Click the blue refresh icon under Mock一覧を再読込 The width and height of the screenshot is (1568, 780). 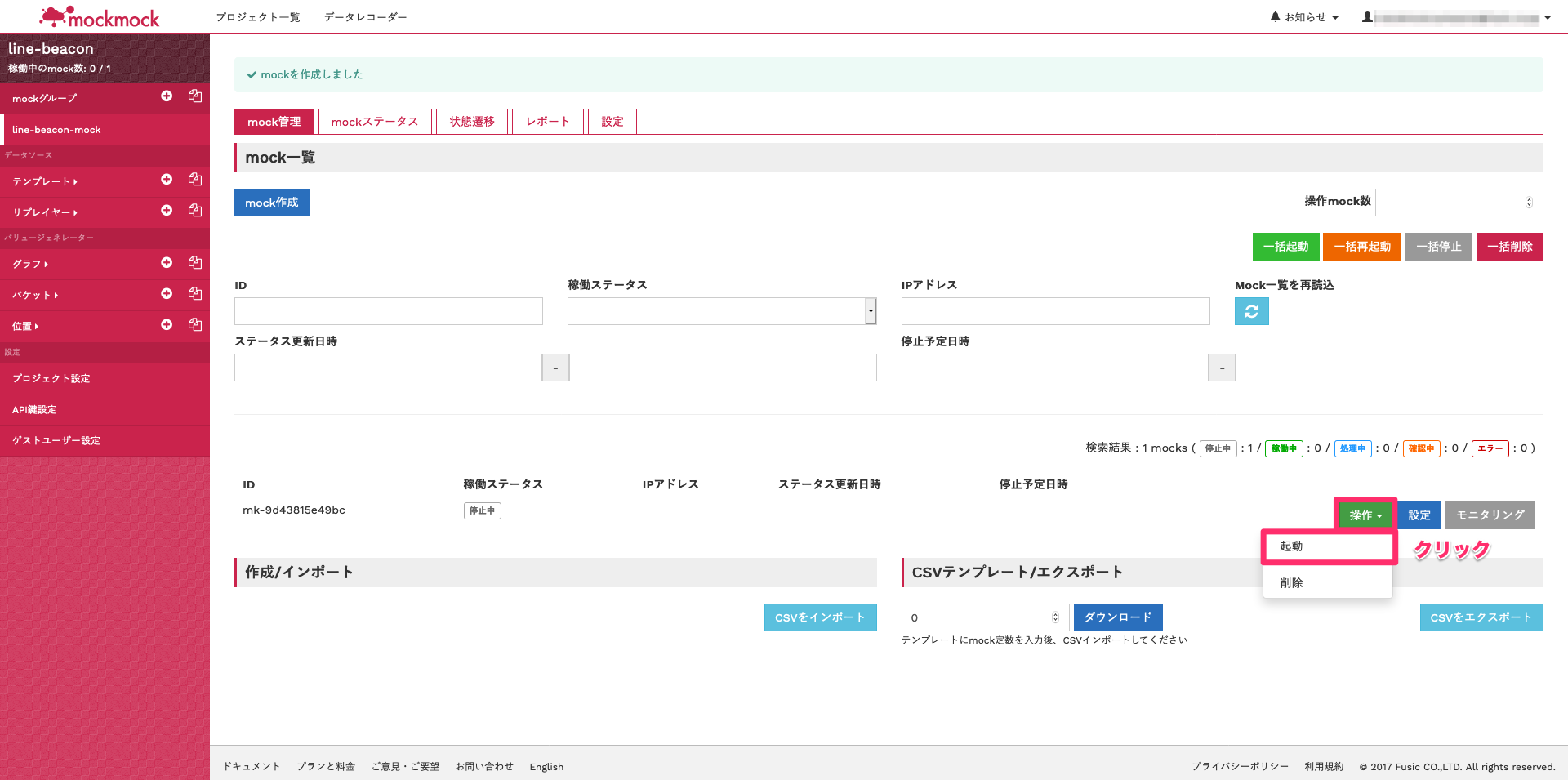(1251, 310)
